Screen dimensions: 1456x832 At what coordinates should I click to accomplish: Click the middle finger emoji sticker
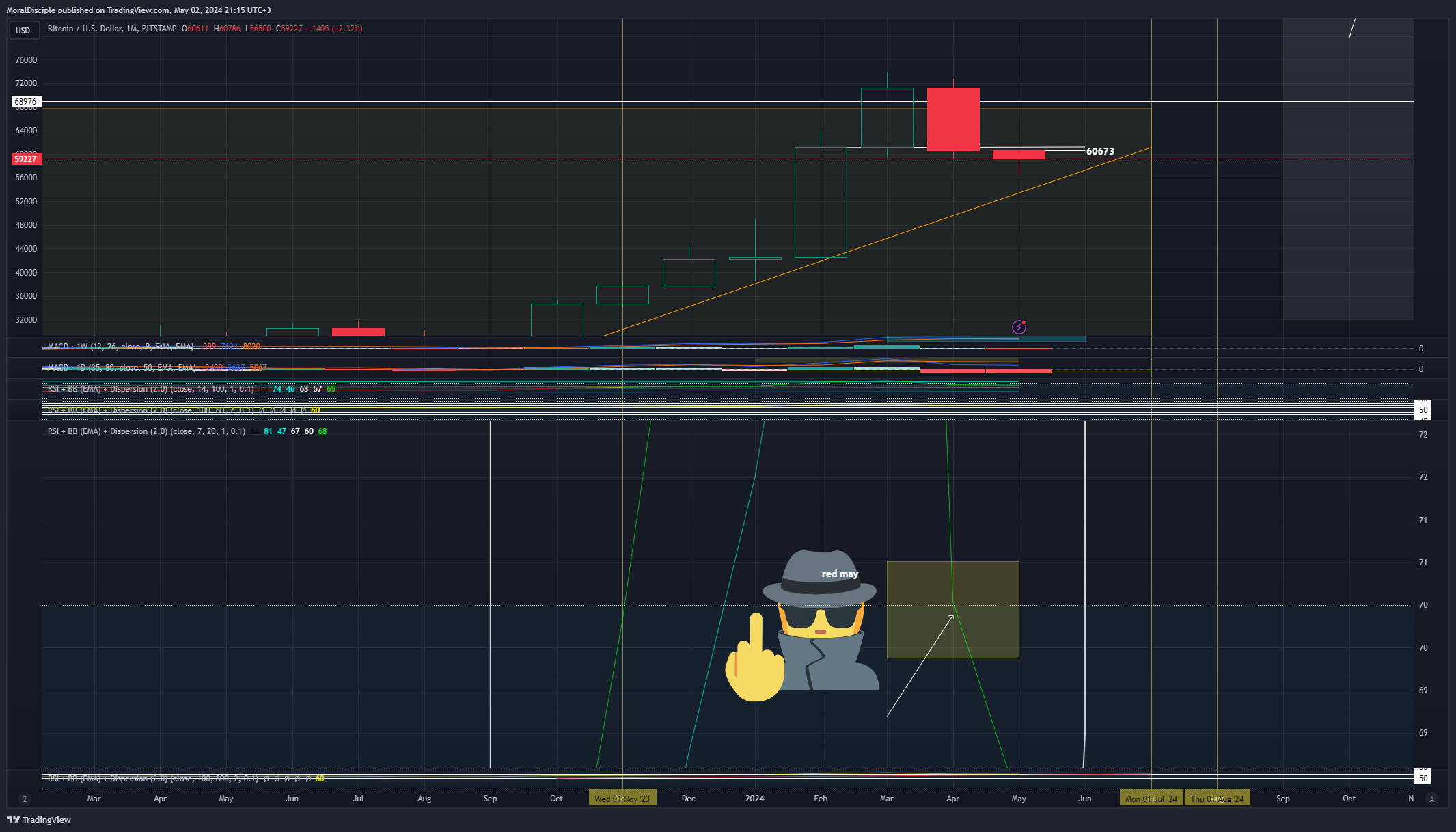click(754, 657)
